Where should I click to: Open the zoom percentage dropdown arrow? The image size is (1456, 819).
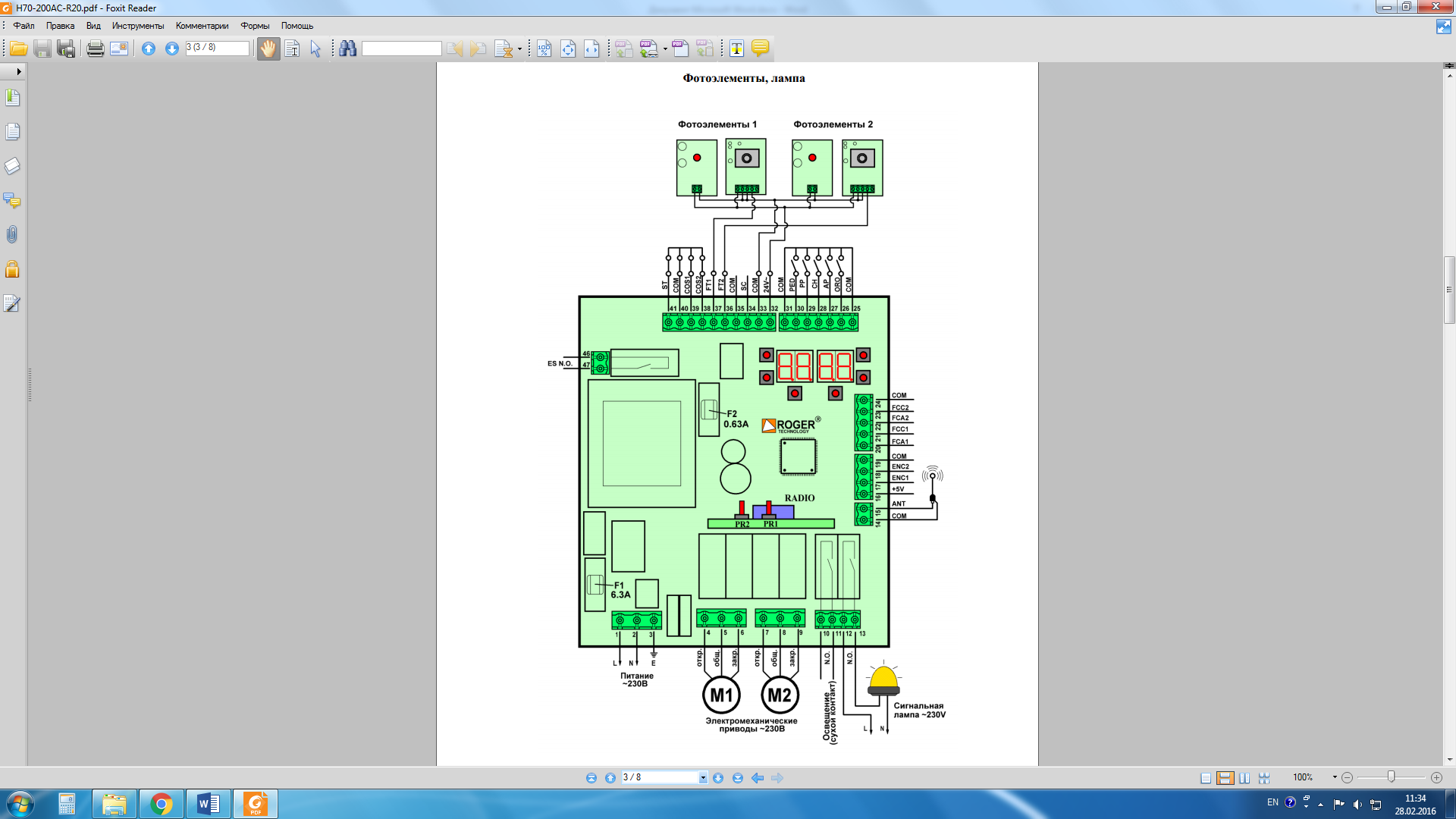tap(1335, 777)
